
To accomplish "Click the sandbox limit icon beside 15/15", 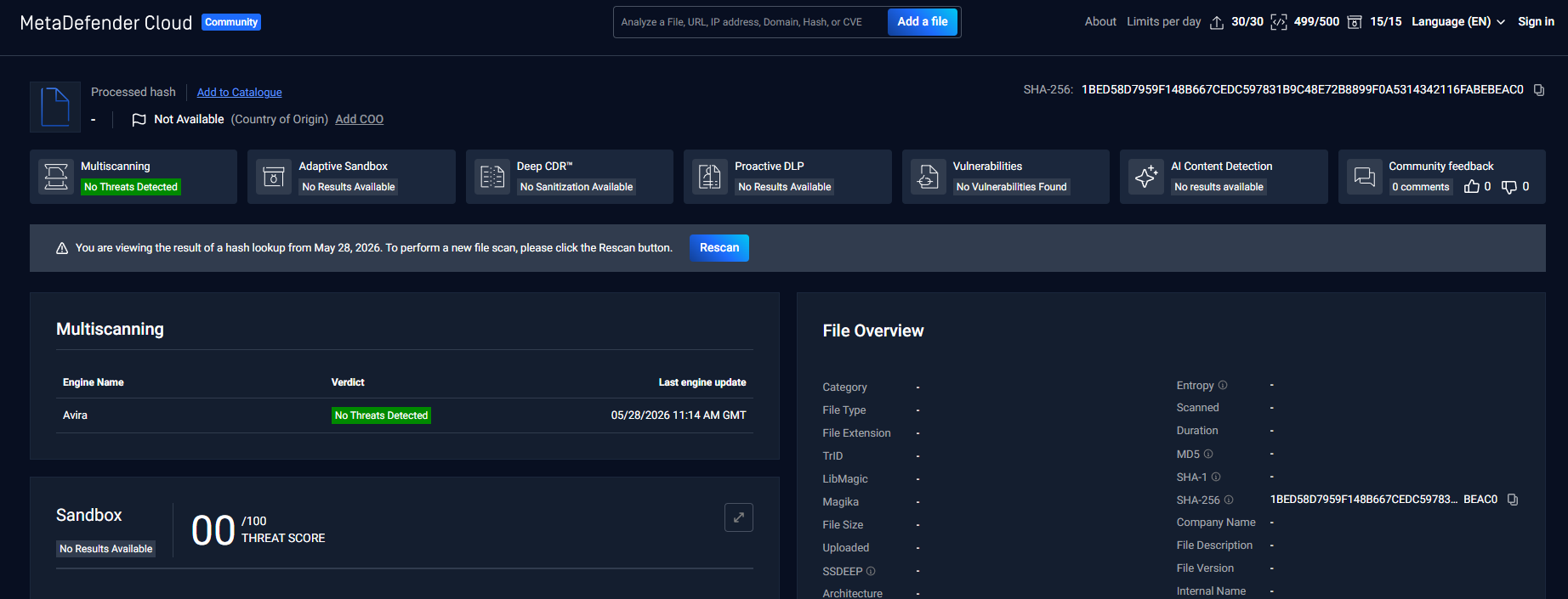I will 1355,22.
